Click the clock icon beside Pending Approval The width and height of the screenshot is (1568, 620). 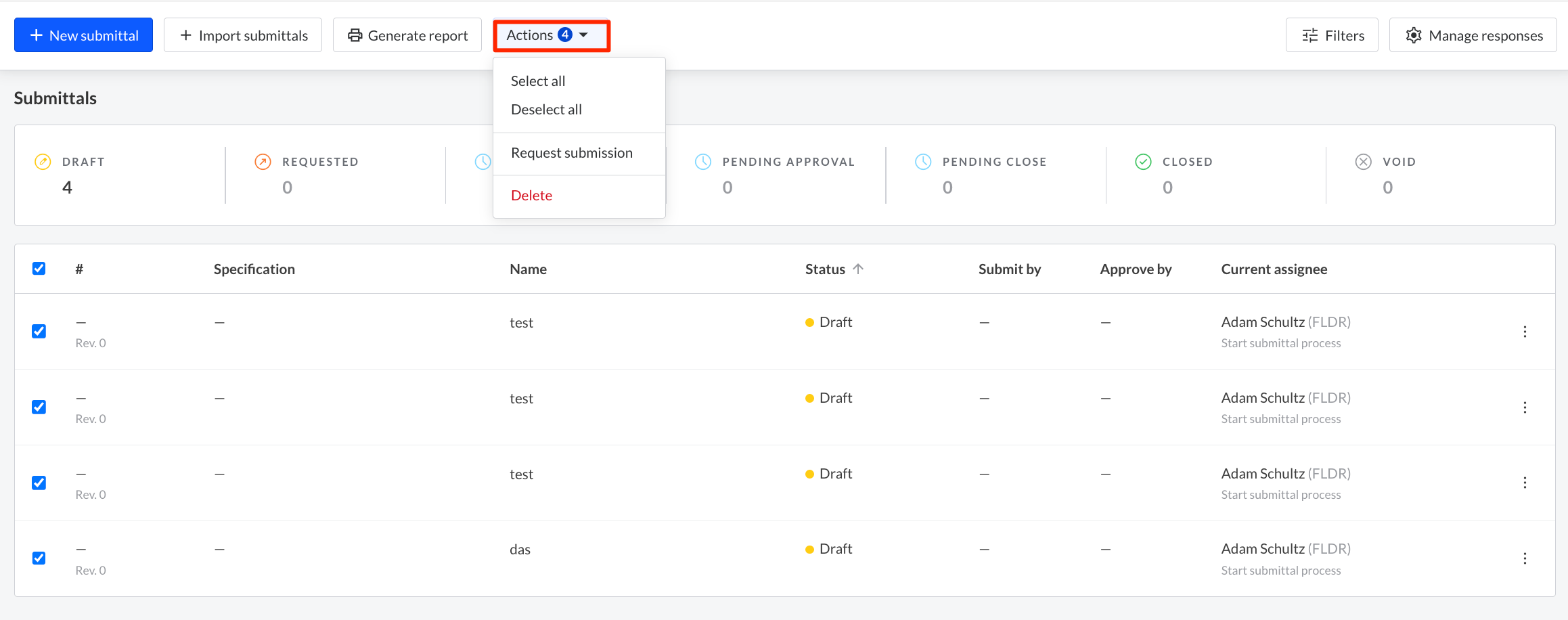tap(703, 161)
